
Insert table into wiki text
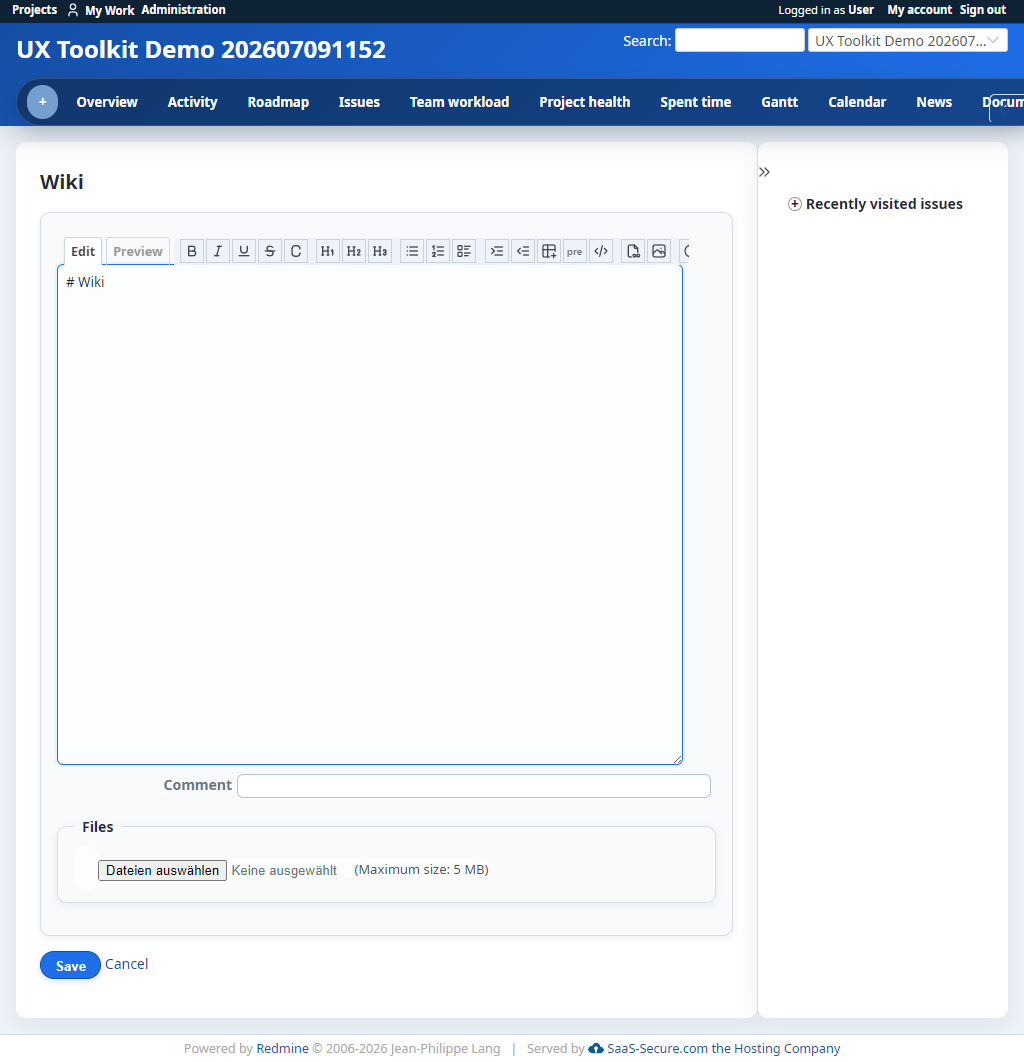point(549,251)
